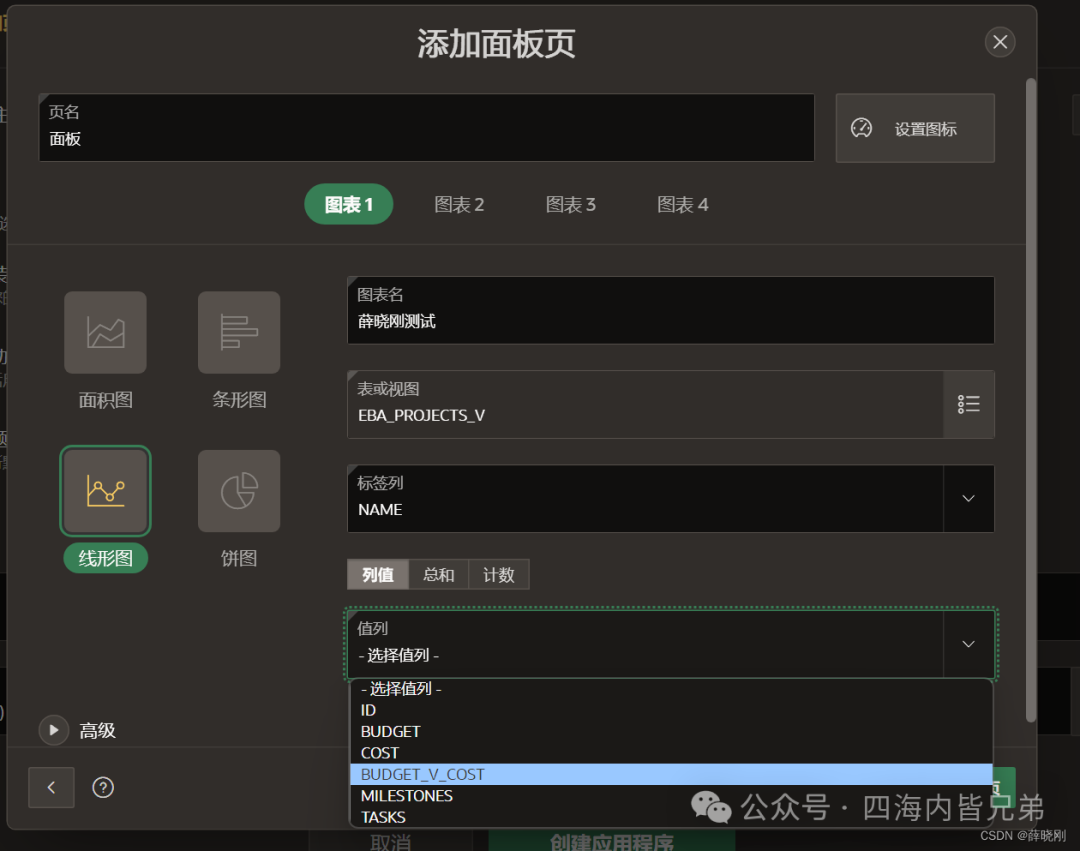This screenshot has height=851, width=1080.
Task: Click the help question mark icon
Action: (103, 787)
